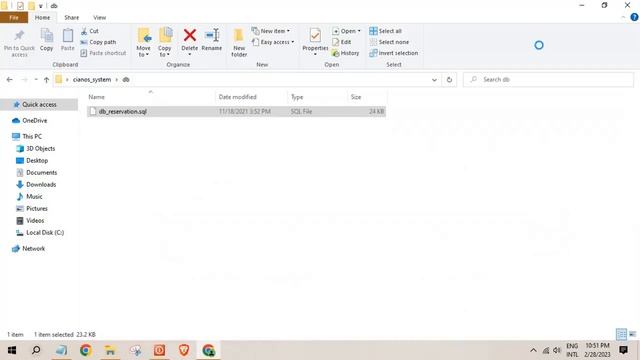Image resolution: width=640 pixels, height=360 pixels.
Task: Show file History
Action: pos(346,53)
